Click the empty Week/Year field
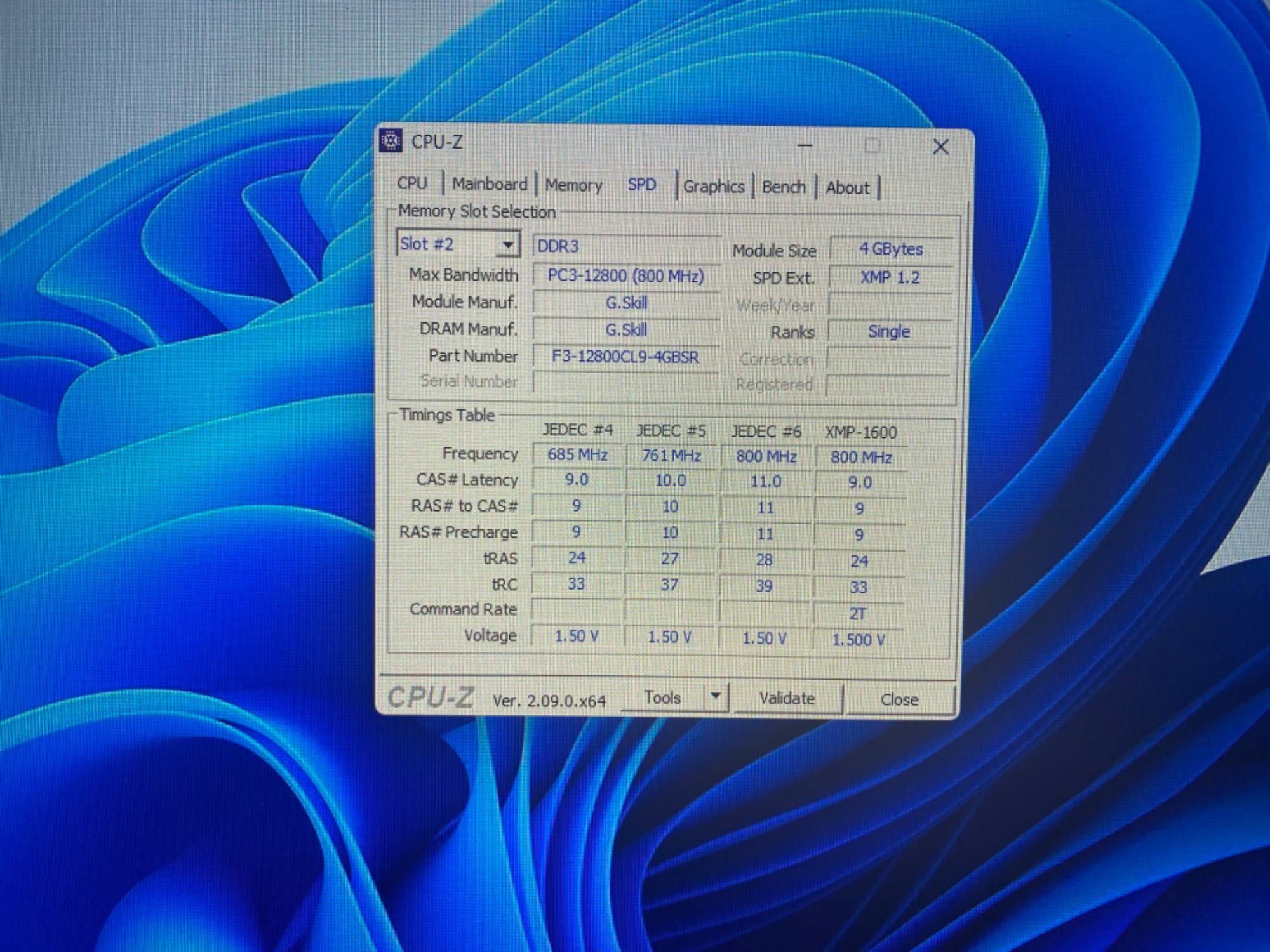This screenshot has height=952, width=1270. pyautogui.click(x=890, y=305)
